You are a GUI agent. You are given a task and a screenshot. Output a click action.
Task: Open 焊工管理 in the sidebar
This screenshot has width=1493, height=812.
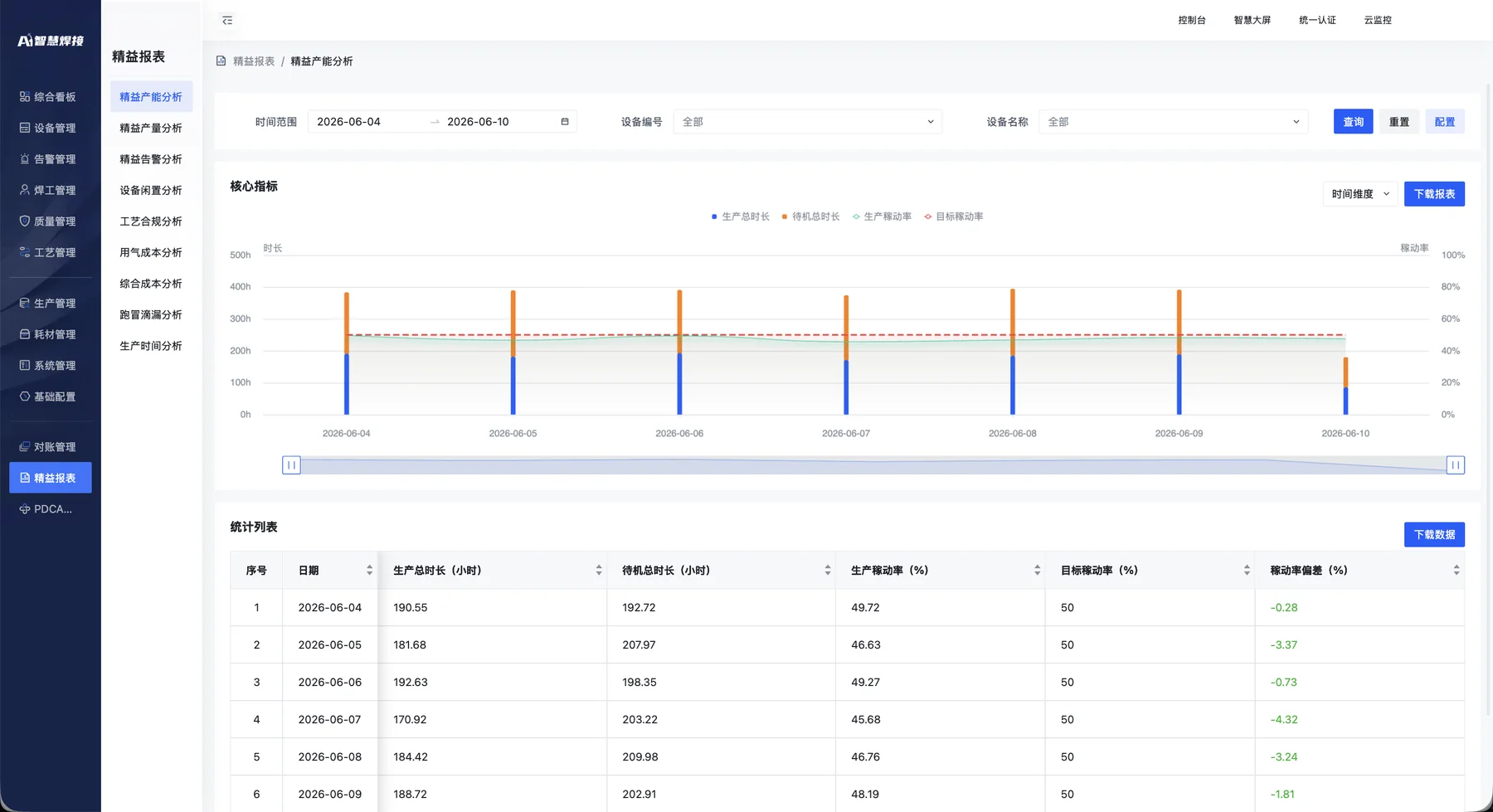pyautogui.click(x=51, y=190)
